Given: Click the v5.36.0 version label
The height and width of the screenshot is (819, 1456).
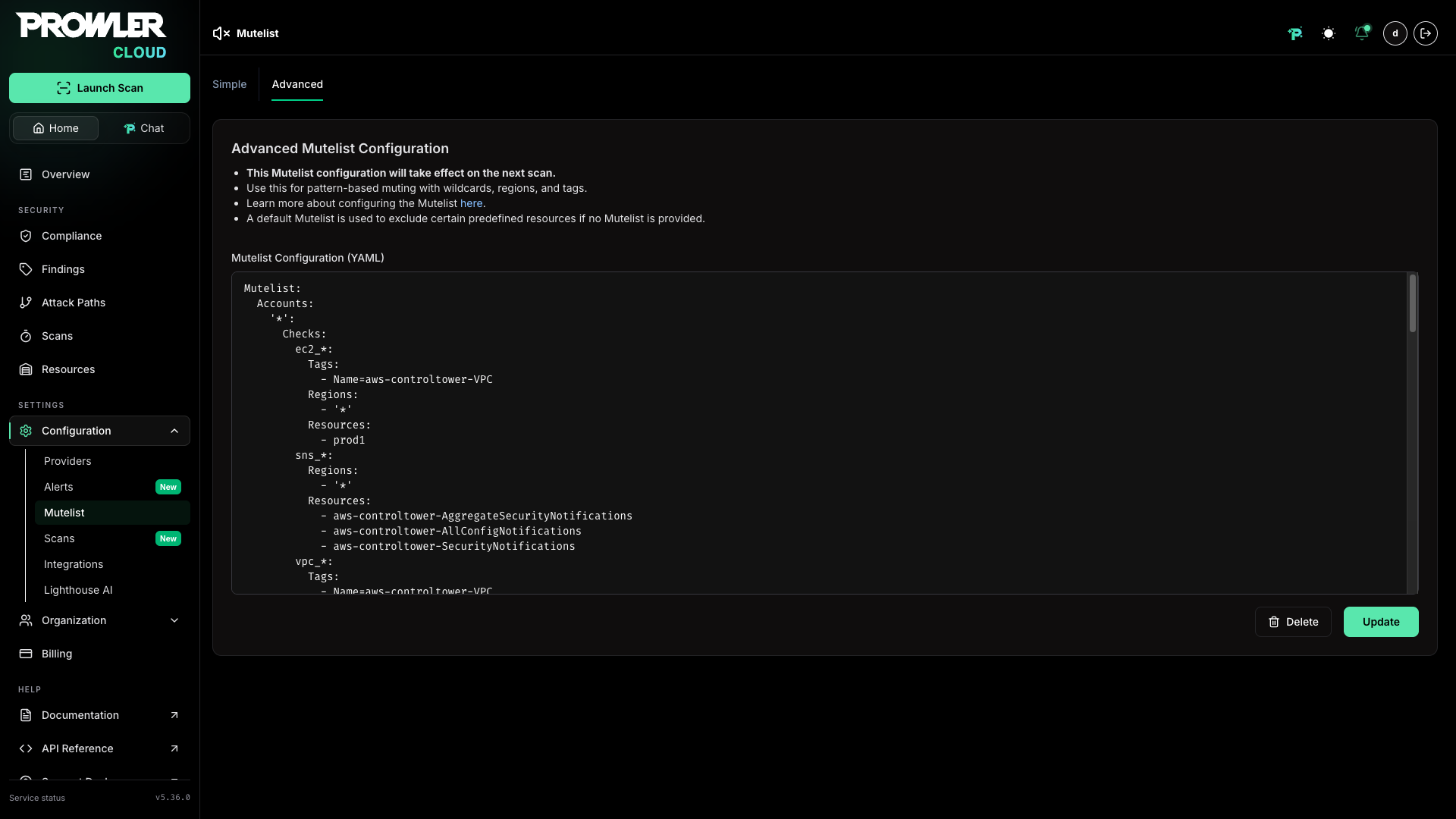Looking at the screenshot, I should coord(173,798).
